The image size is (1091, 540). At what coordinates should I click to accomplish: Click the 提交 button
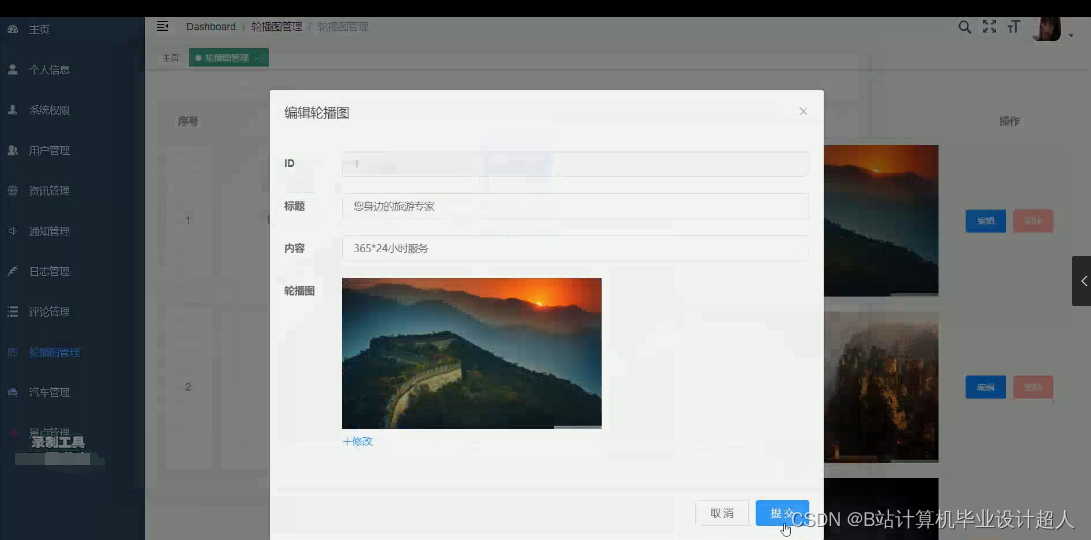tap(782, 513)
